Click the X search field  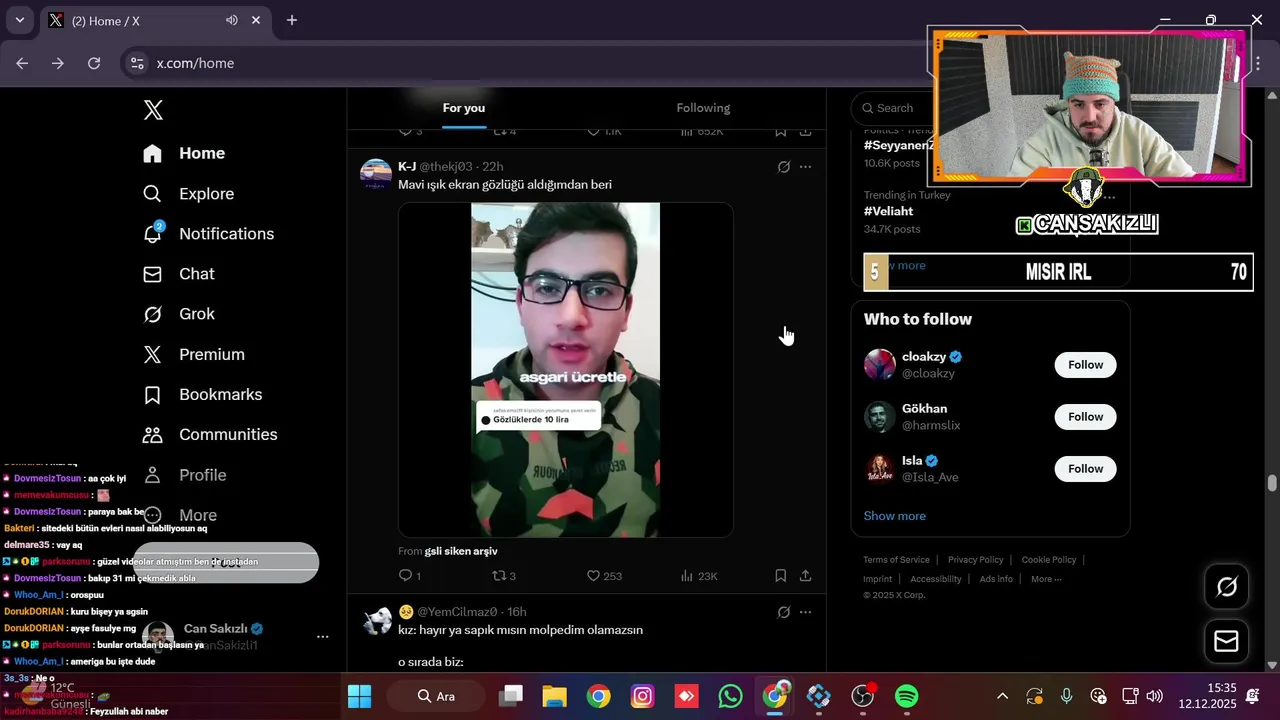[895, 108]
